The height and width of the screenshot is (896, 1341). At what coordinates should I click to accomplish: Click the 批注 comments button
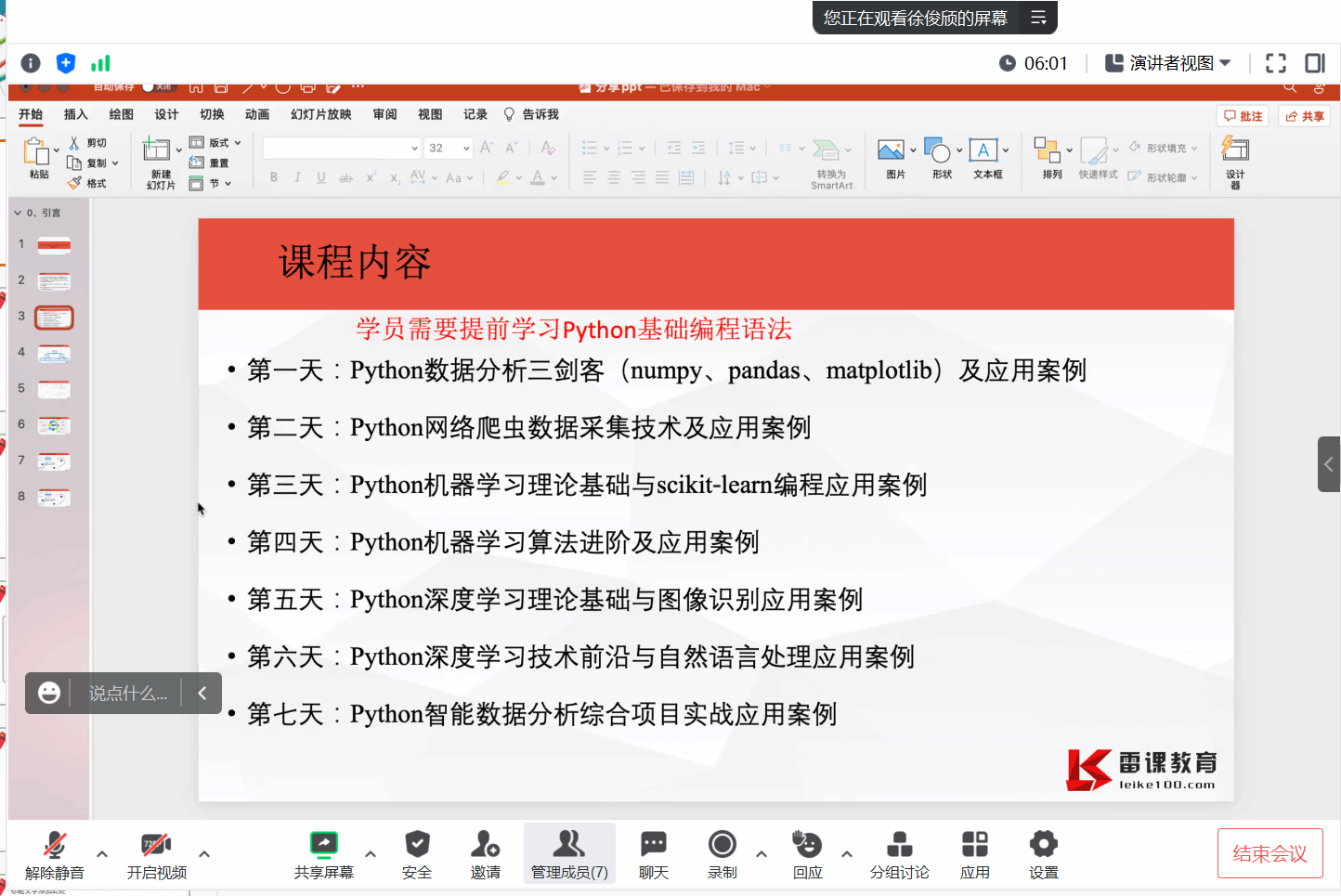point(1243,116)
